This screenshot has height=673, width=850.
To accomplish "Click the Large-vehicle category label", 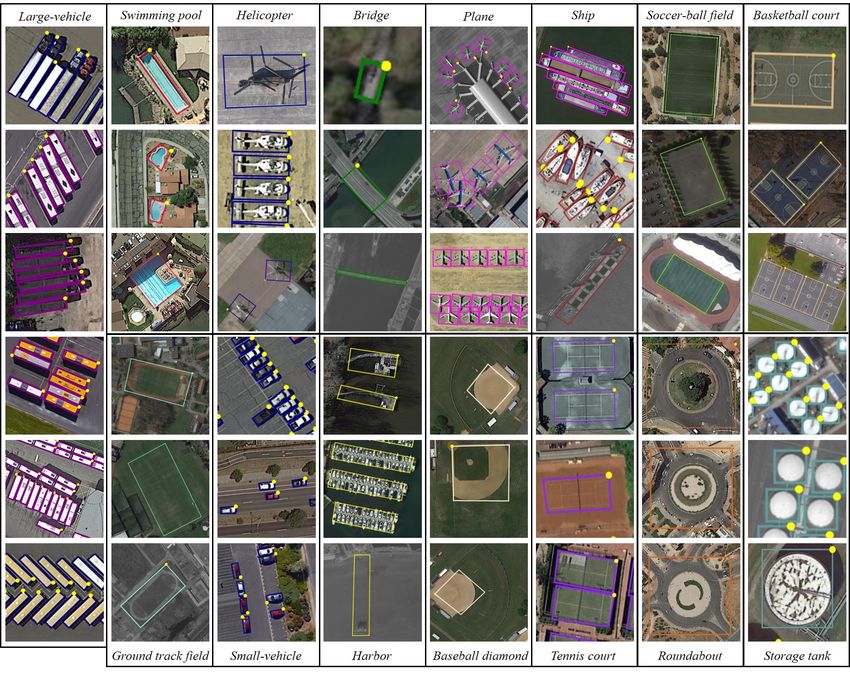I will coord(55,17).
